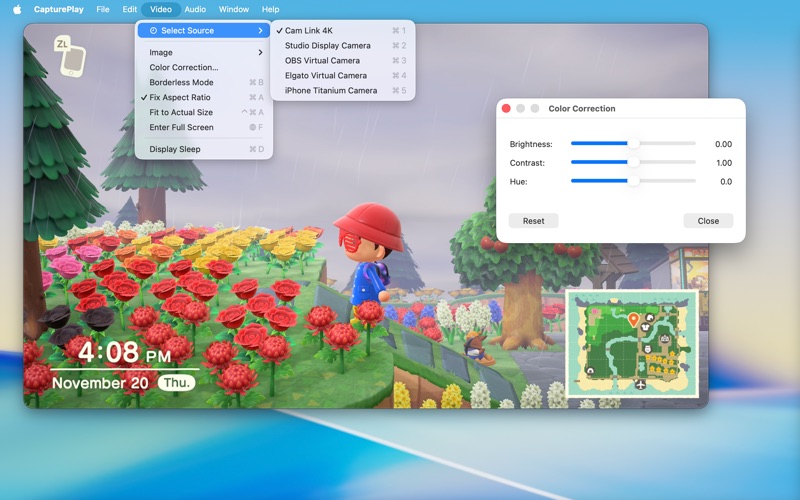Enable Borderless Mode
800x500 pixels.
pyautogui.click(x=204, y=82)
